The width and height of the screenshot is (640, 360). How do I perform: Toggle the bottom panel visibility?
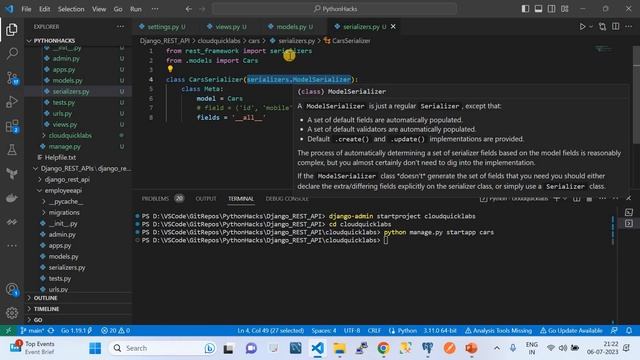(x=538, y=9)
